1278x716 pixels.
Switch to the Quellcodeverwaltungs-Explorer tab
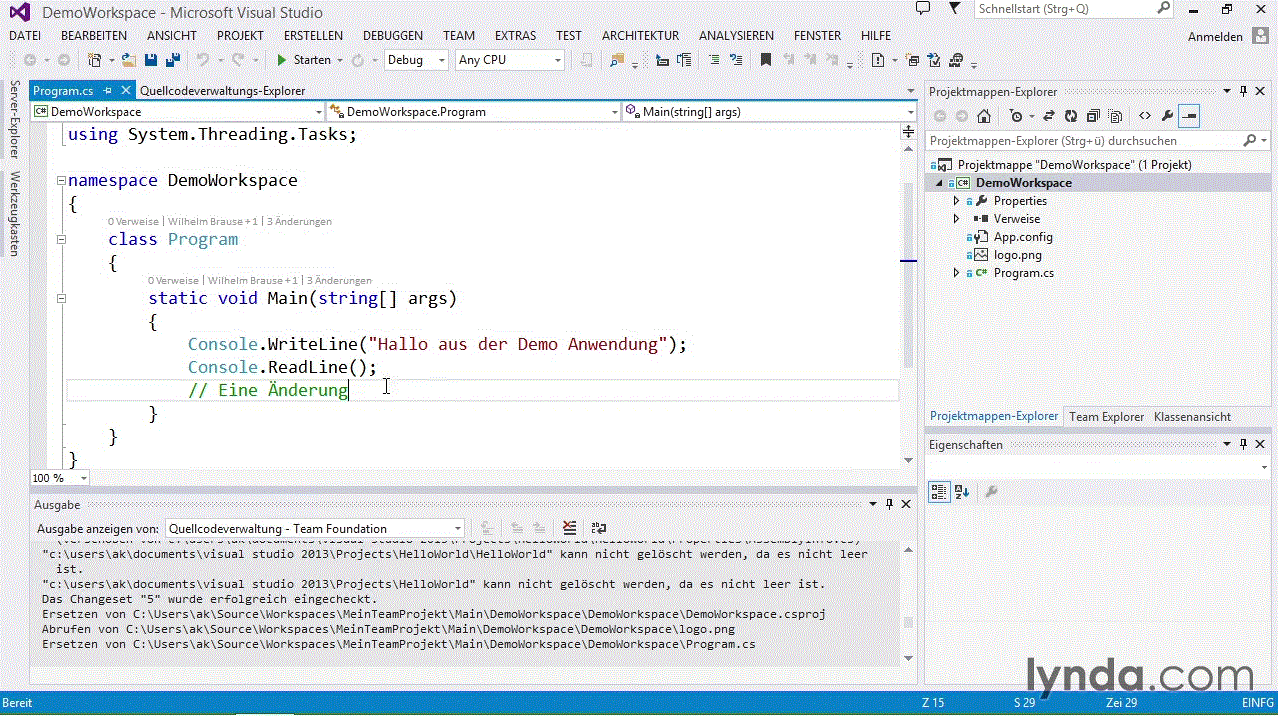(x=222, y=90)
